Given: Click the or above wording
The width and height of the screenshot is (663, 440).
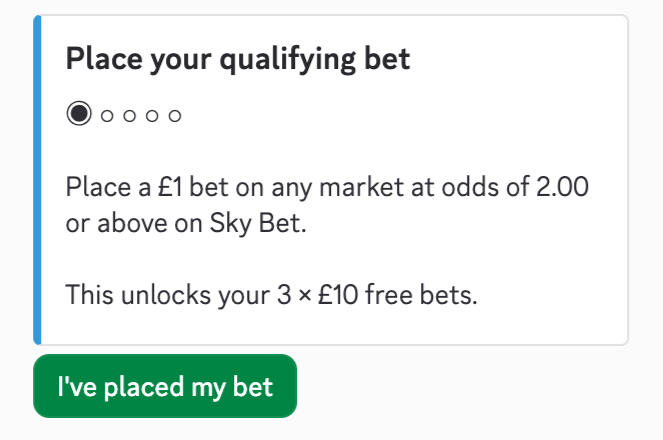Looking at the screenshot, I should 117,223.
